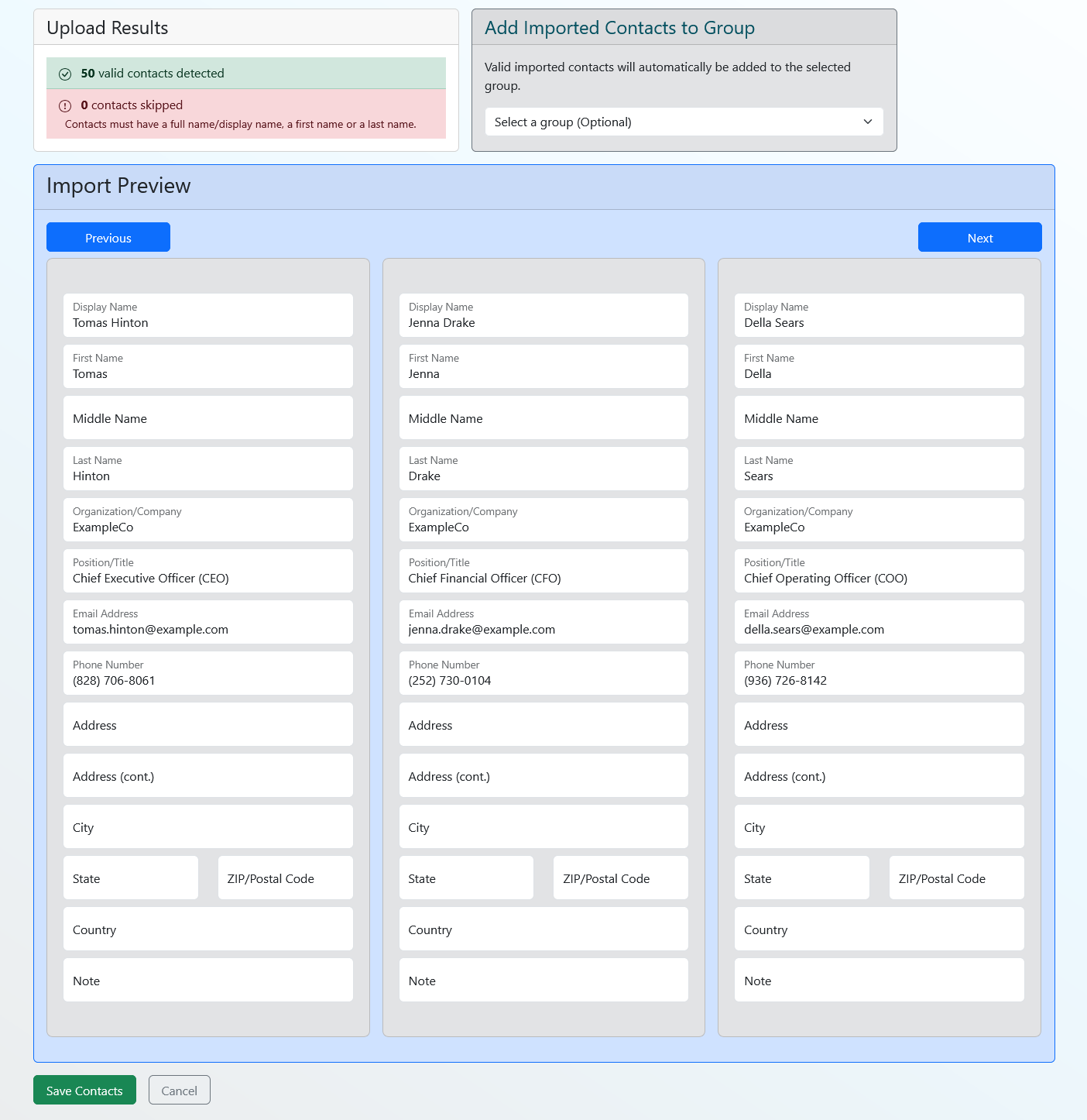1087x1120 pixels.
Task: Click State field in Della Sears card
Action: (x=802, y=878)
